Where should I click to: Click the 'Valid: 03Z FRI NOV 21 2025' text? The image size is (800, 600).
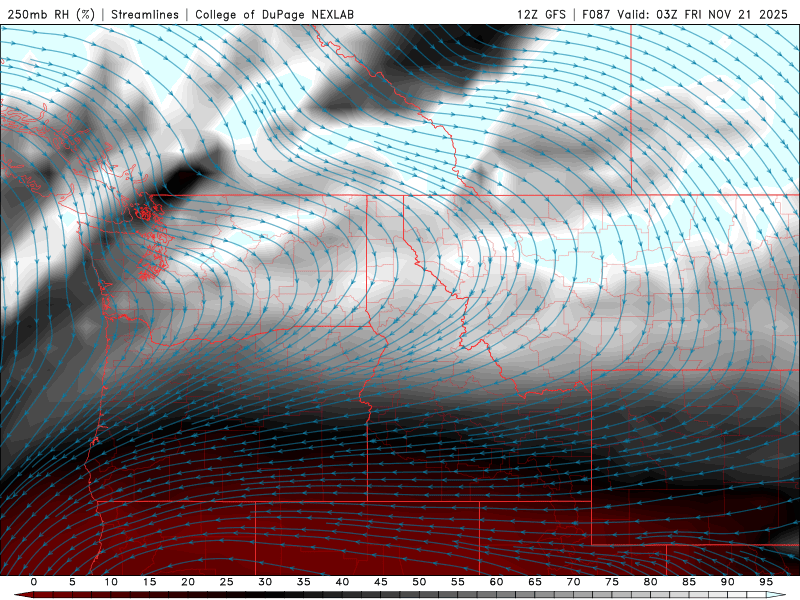coord(703,14)
